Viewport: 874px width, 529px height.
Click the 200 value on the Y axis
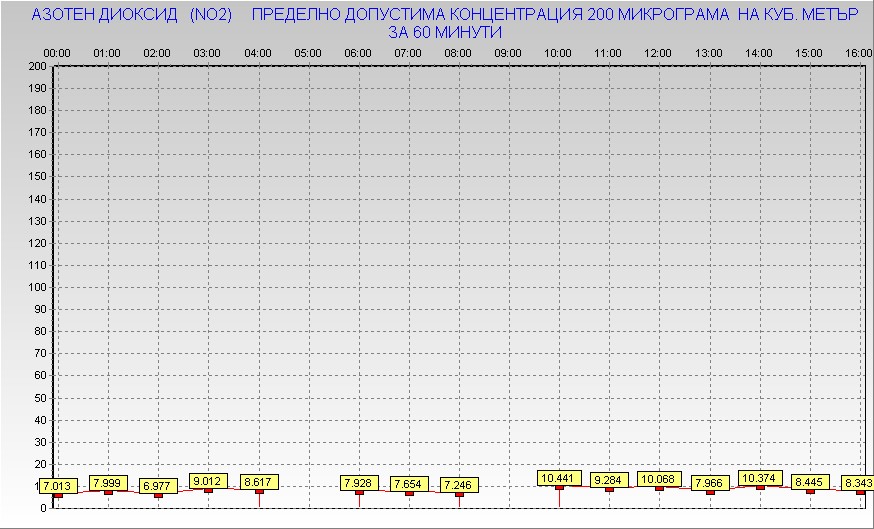(x=38, y=66)
